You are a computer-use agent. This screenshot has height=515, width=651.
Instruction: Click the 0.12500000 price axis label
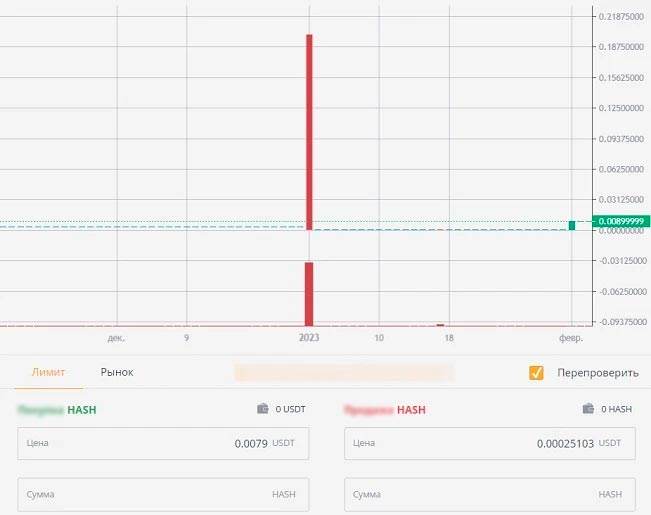(621, 108)
